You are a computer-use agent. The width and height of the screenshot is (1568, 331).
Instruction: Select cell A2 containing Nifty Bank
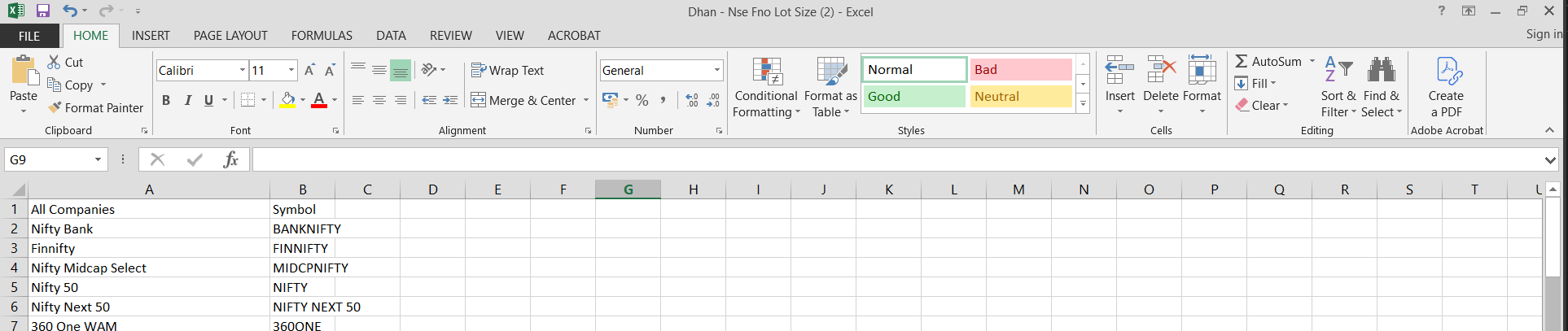click(x=148, y=229)
